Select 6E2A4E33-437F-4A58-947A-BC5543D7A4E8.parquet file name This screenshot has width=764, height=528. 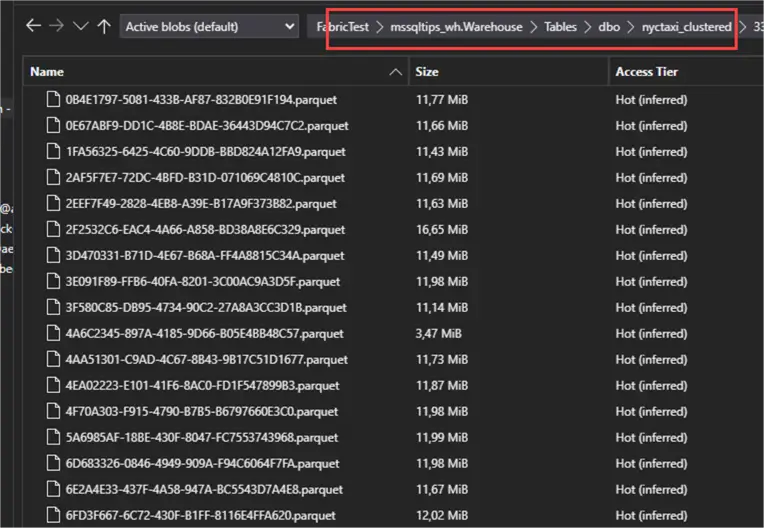point(204,490)
